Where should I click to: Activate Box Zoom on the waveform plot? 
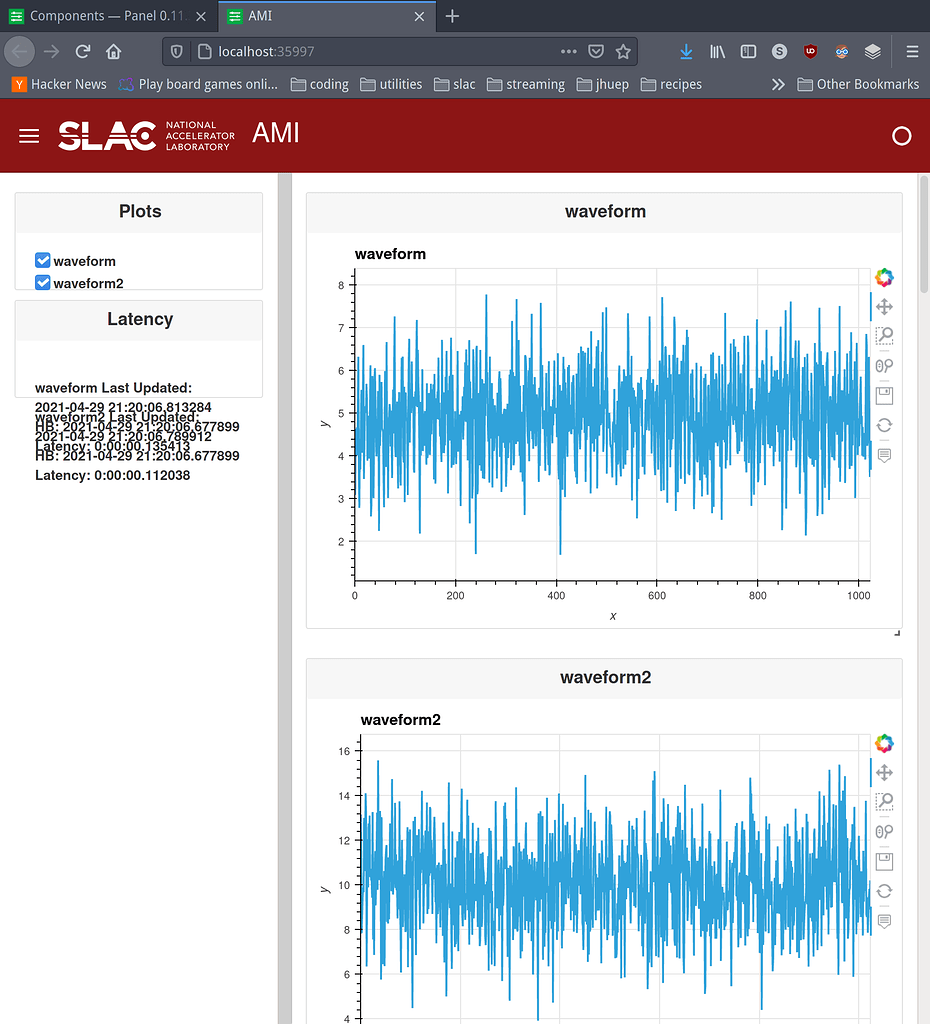point(884,336)
